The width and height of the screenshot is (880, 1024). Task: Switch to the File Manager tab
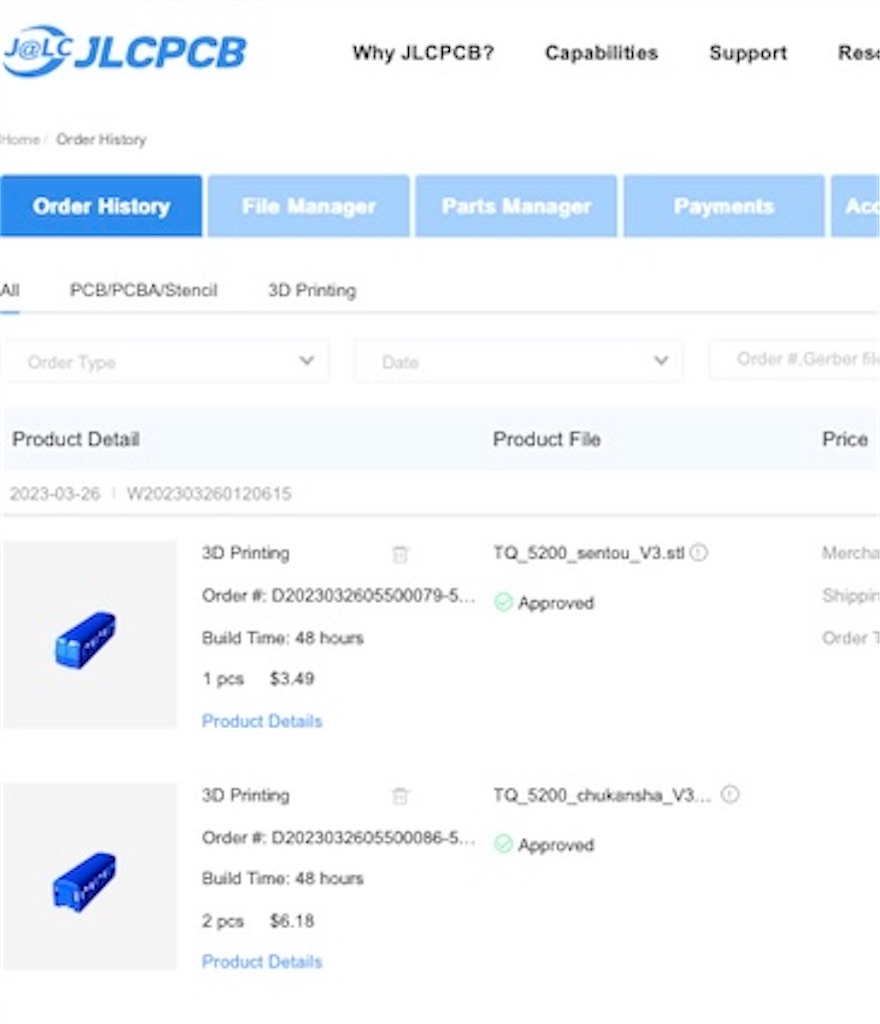click(x=309, y=206)
